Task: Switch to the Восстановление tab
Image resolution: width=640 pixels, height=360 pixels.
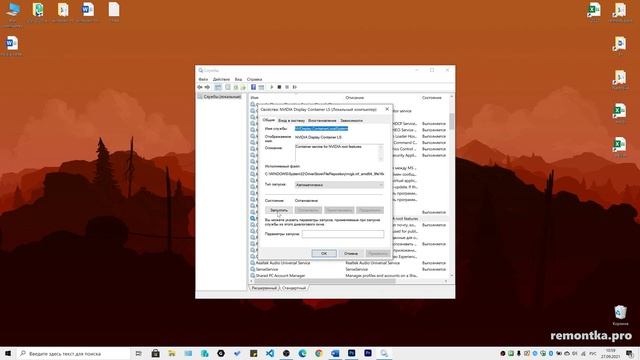Action: point(322,121)
